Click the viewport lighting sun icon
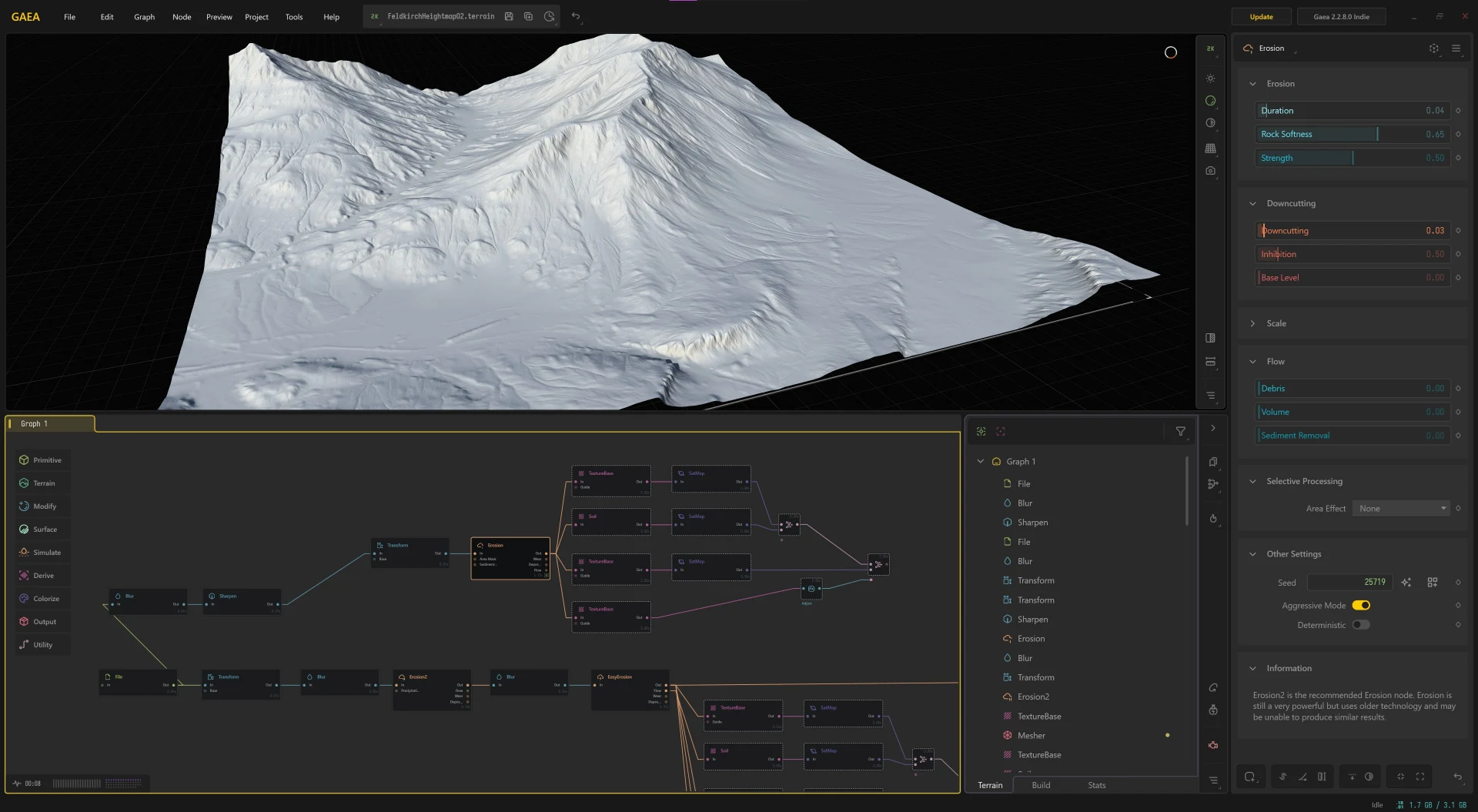The height and width of the screenshot is (812, 1478). coord(1210,79)
